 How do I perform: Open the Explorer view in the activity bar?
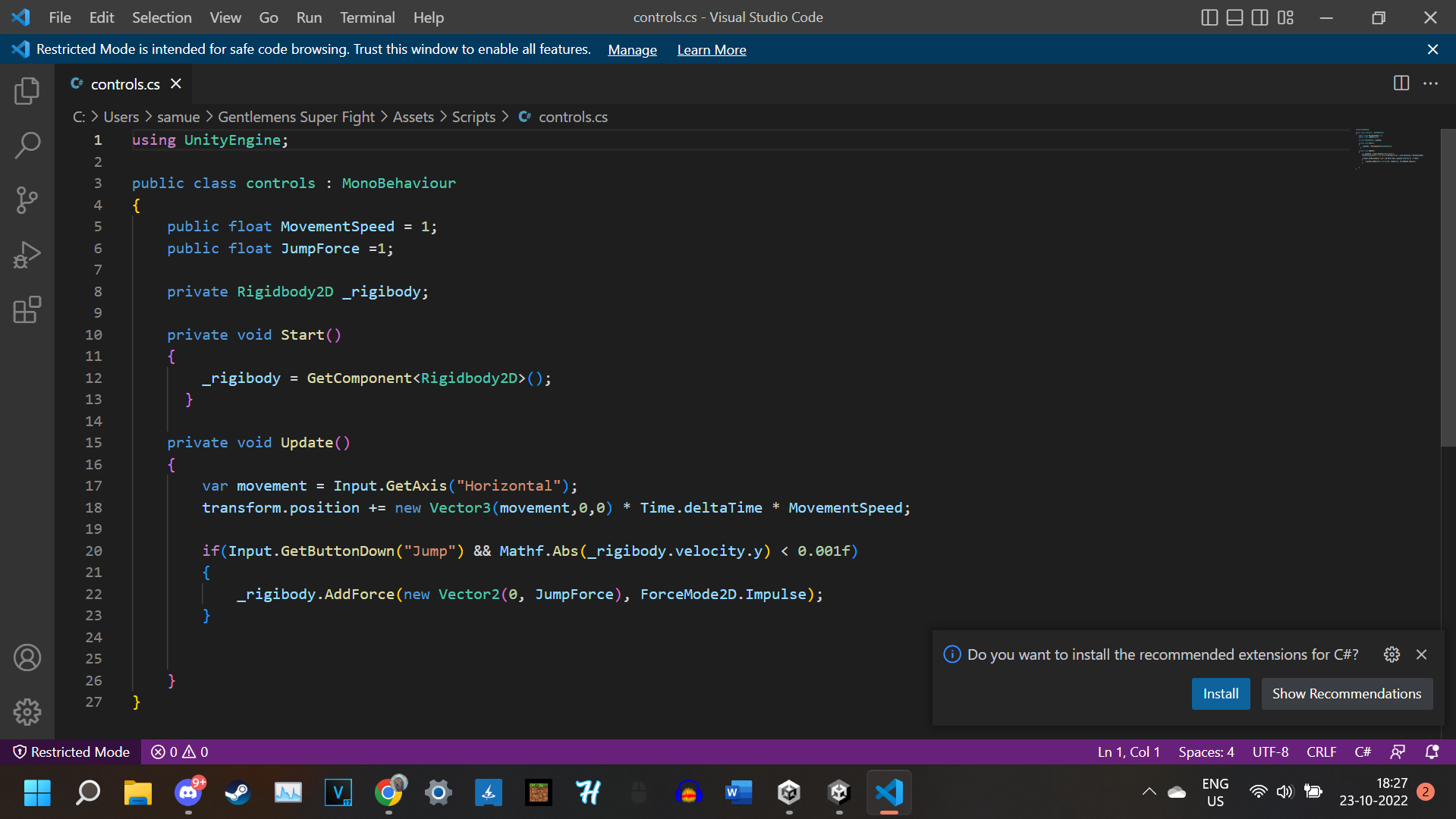click(x=27, y=90)
